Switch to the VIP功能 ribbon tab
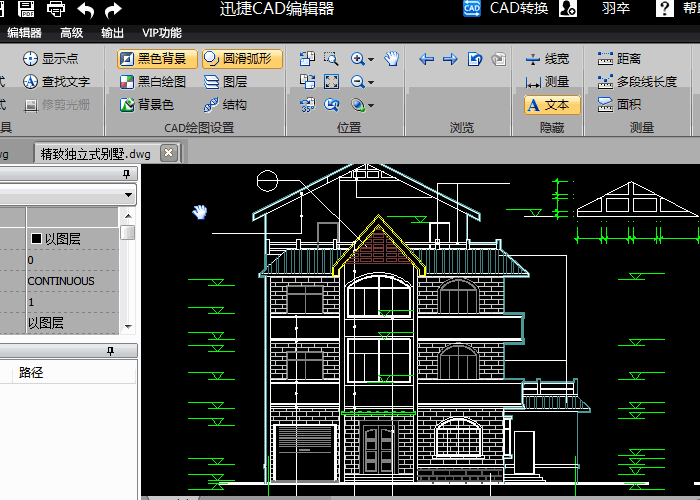Image resolution: width=700 pixels, height=500 pixels. [x=162, y=32]
